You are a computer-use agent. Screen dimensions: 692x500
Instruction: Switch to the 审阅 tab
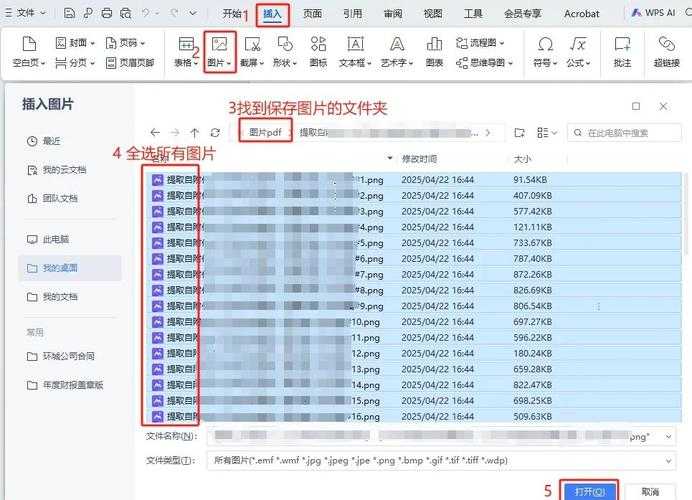[x=393, y=14]
